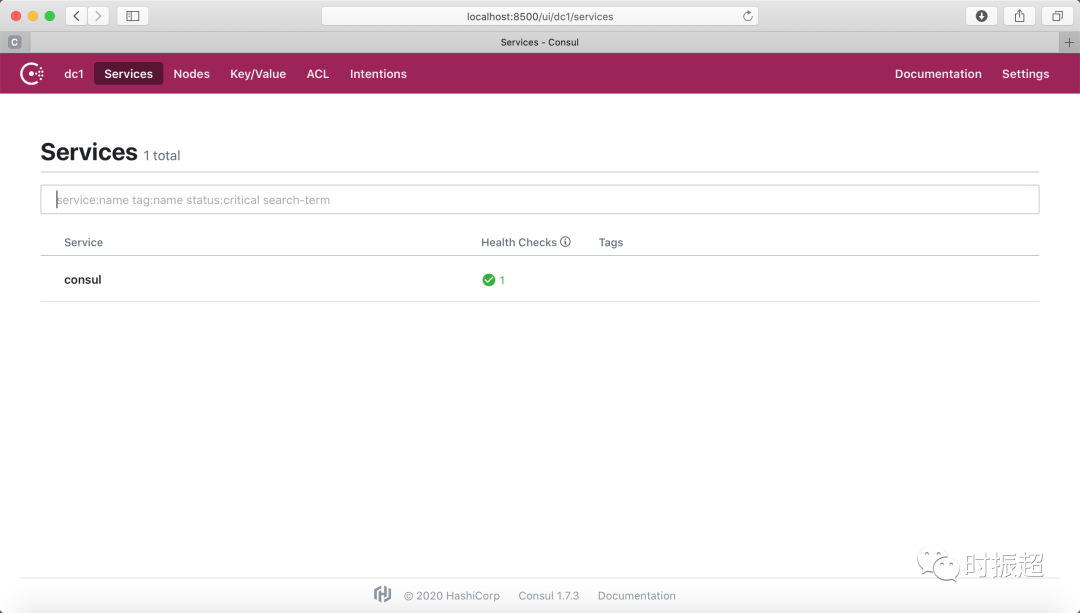Focus the services search filter field

pos(539,200)
